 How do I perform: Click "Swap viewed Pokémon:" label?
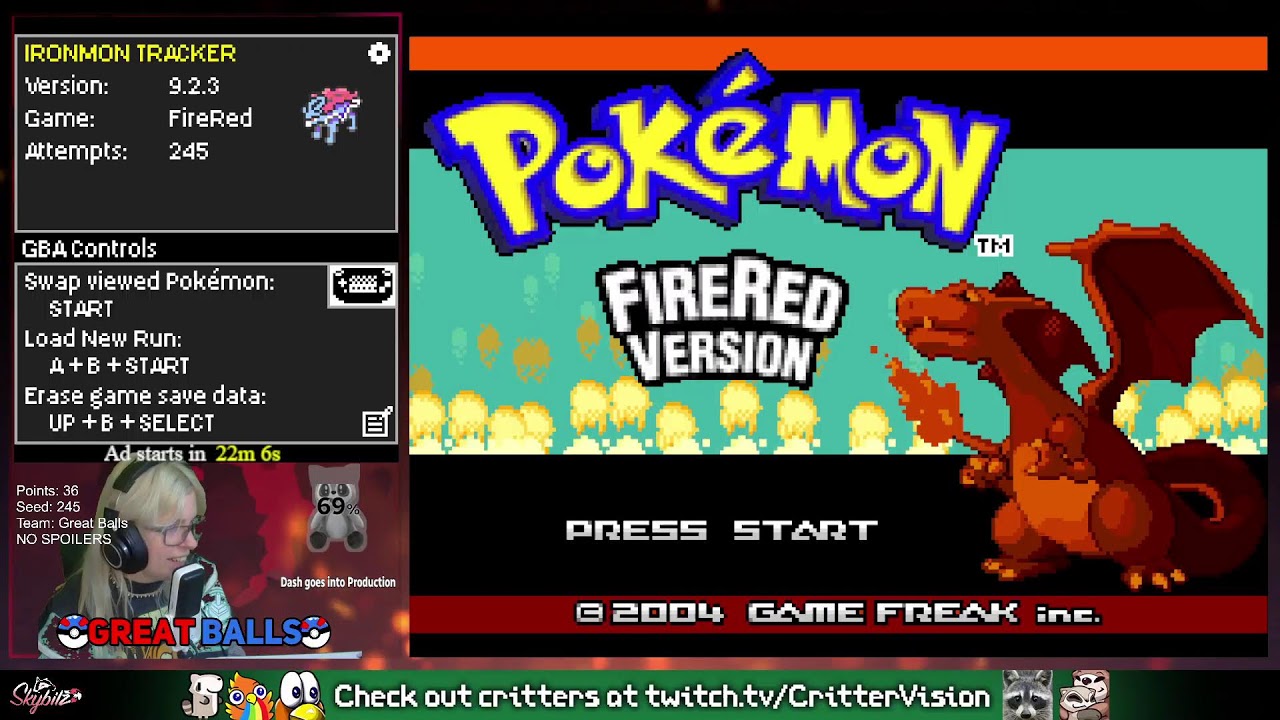tap(149, 282)
